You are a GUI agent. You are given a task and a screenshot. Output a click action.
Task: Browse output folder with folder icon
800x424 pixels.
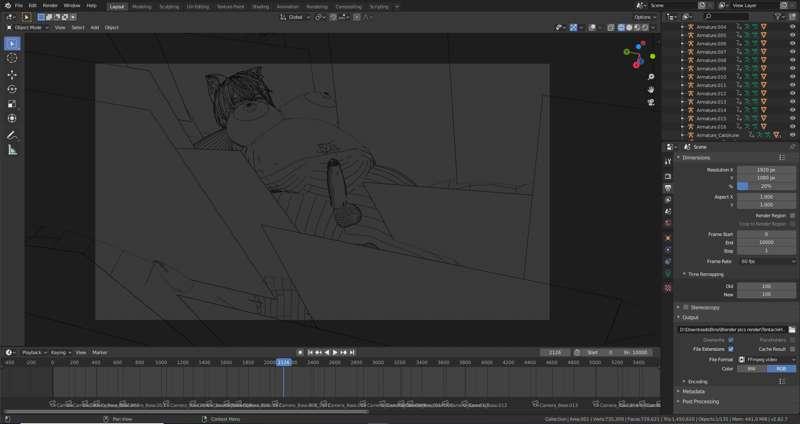coord(792,330)
